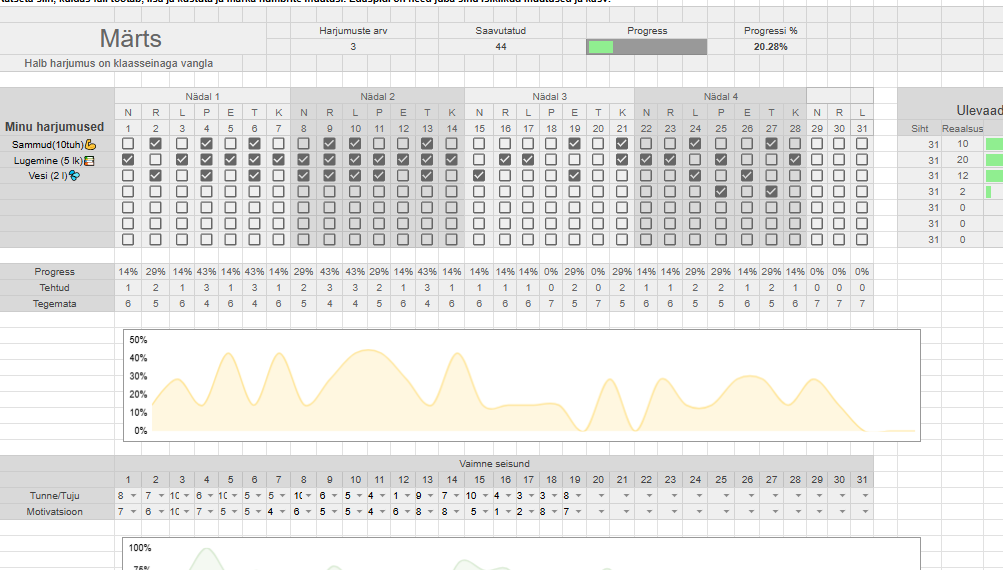This screenshot has height=570, width=1003.
Task: Uncheck fourth-row habit checkbox for day 25
Action: click(x=721, y=191)
